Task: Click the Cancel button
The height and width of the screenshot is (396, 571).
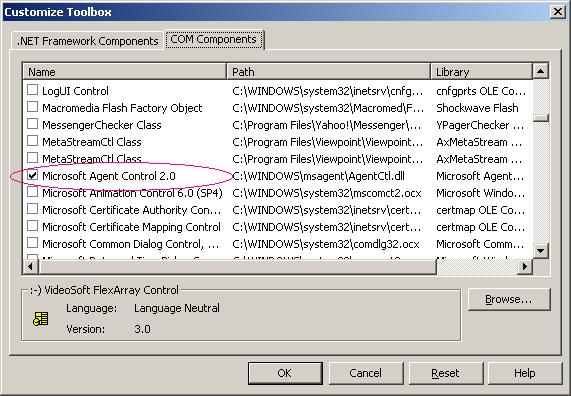Action: (366, 373)
